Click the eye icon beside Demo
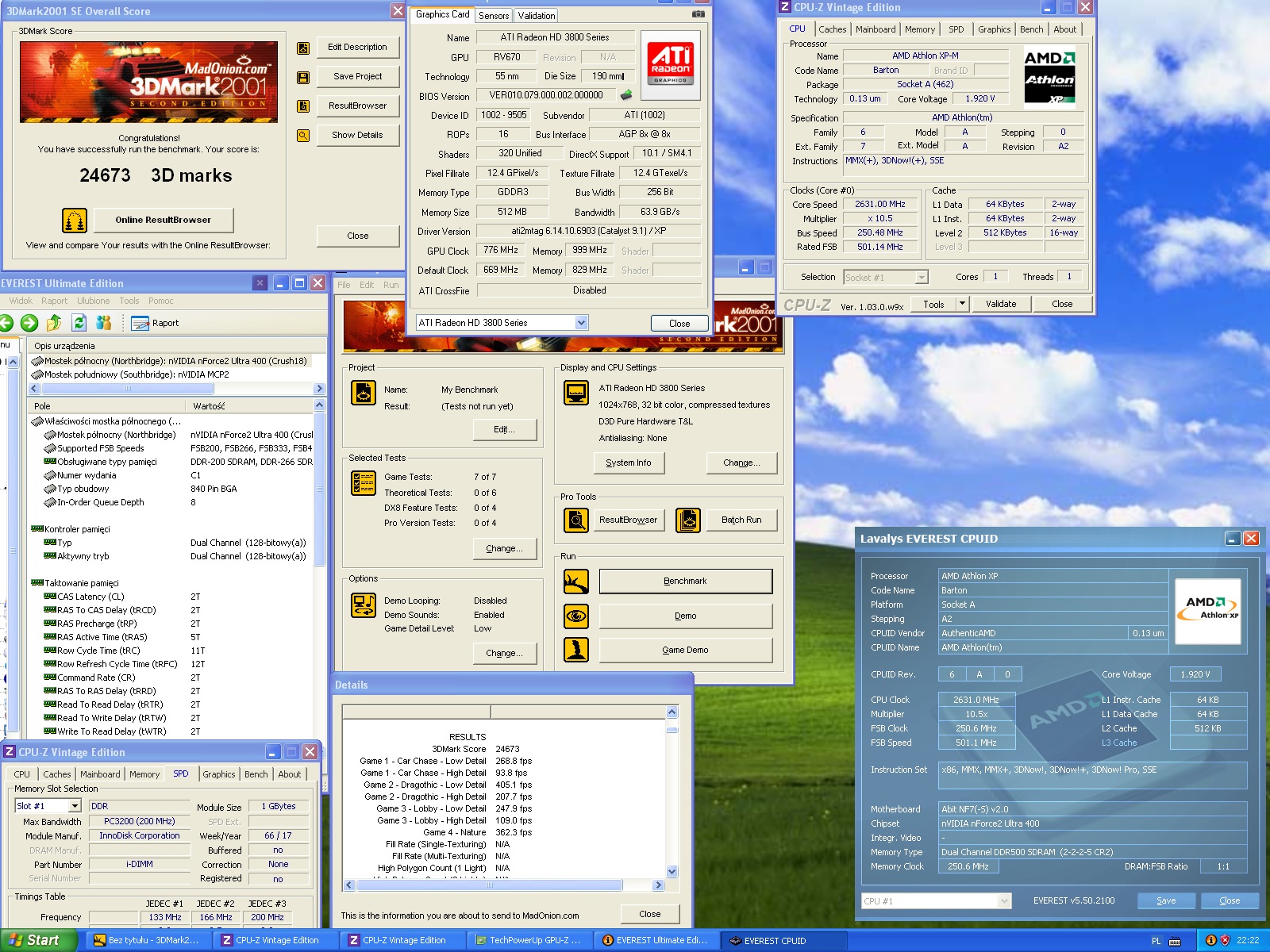 (x=576, y=616)
